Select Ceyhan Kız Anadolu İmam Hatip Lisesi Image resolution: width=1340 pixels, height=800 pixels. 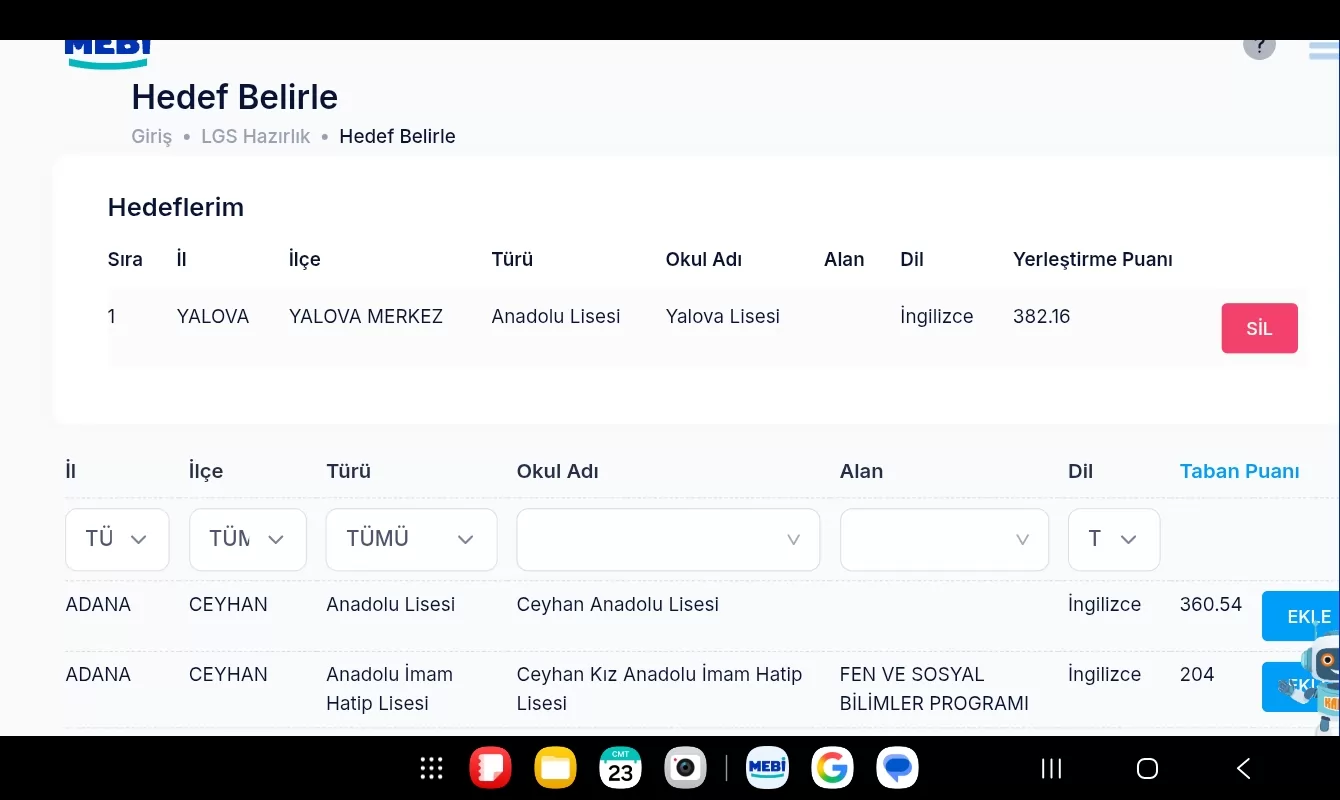(x=659, y=689)
